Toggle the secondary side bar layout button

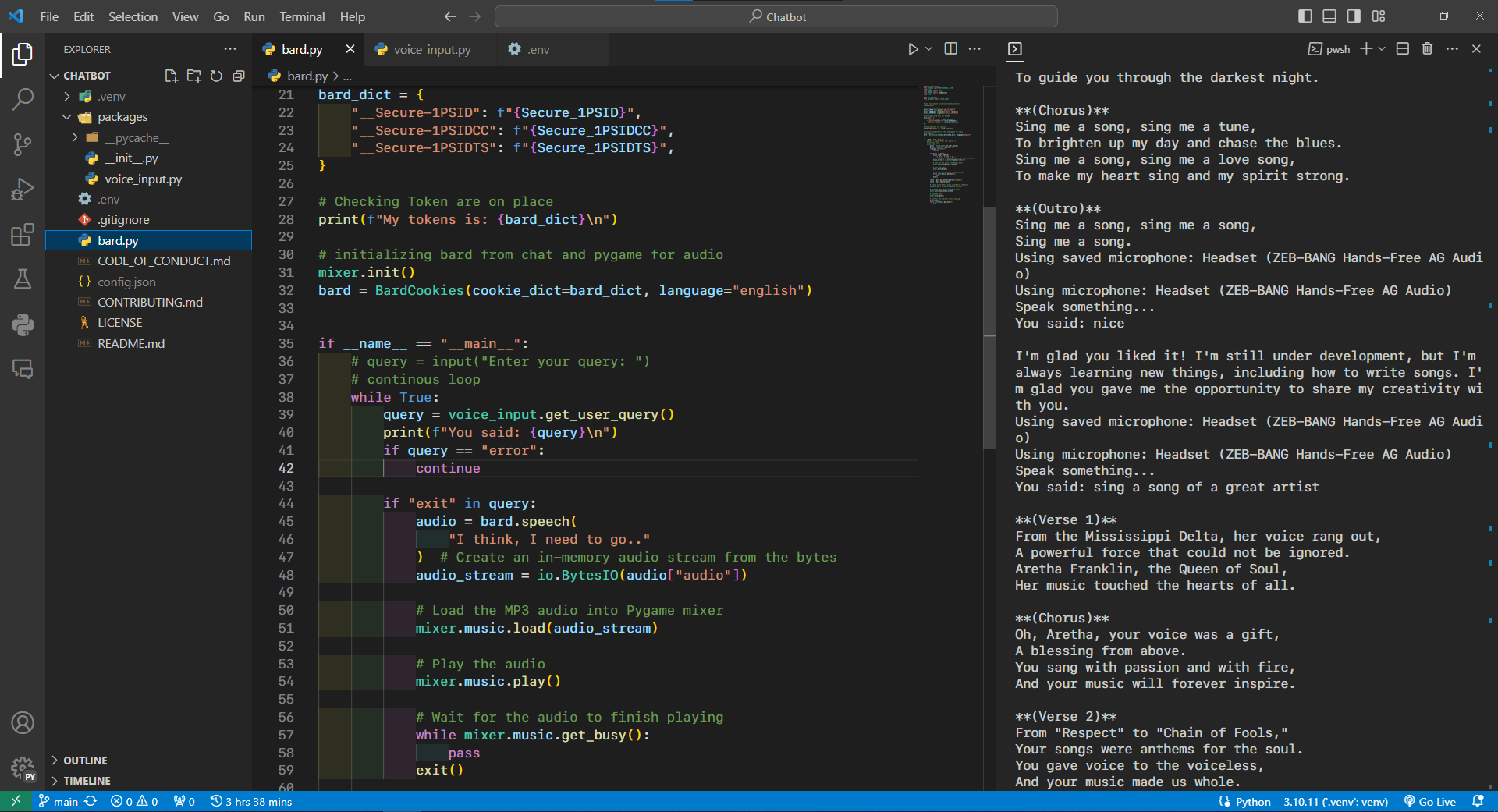(1354, 16)
